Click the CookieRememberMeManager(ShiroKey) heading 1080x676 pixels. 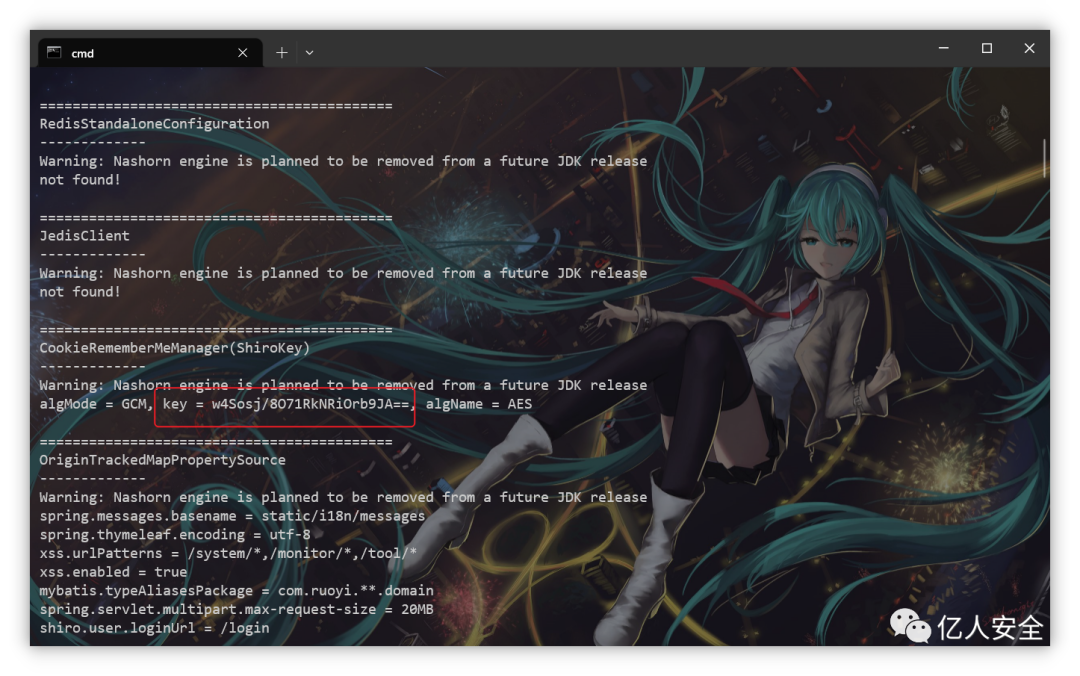[x=174, y=348]
